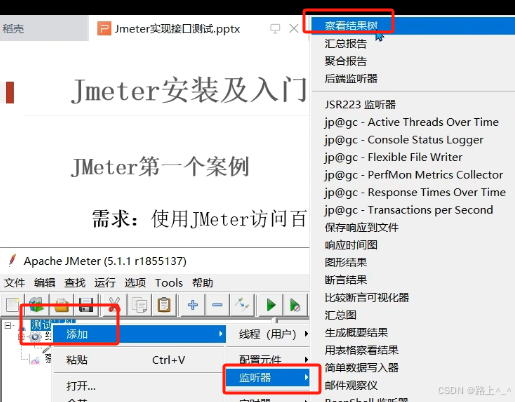This screenshot has height=402, width=515.
Task: Click the presentation icon in pptx tab
Action: (x=275, y=29)
